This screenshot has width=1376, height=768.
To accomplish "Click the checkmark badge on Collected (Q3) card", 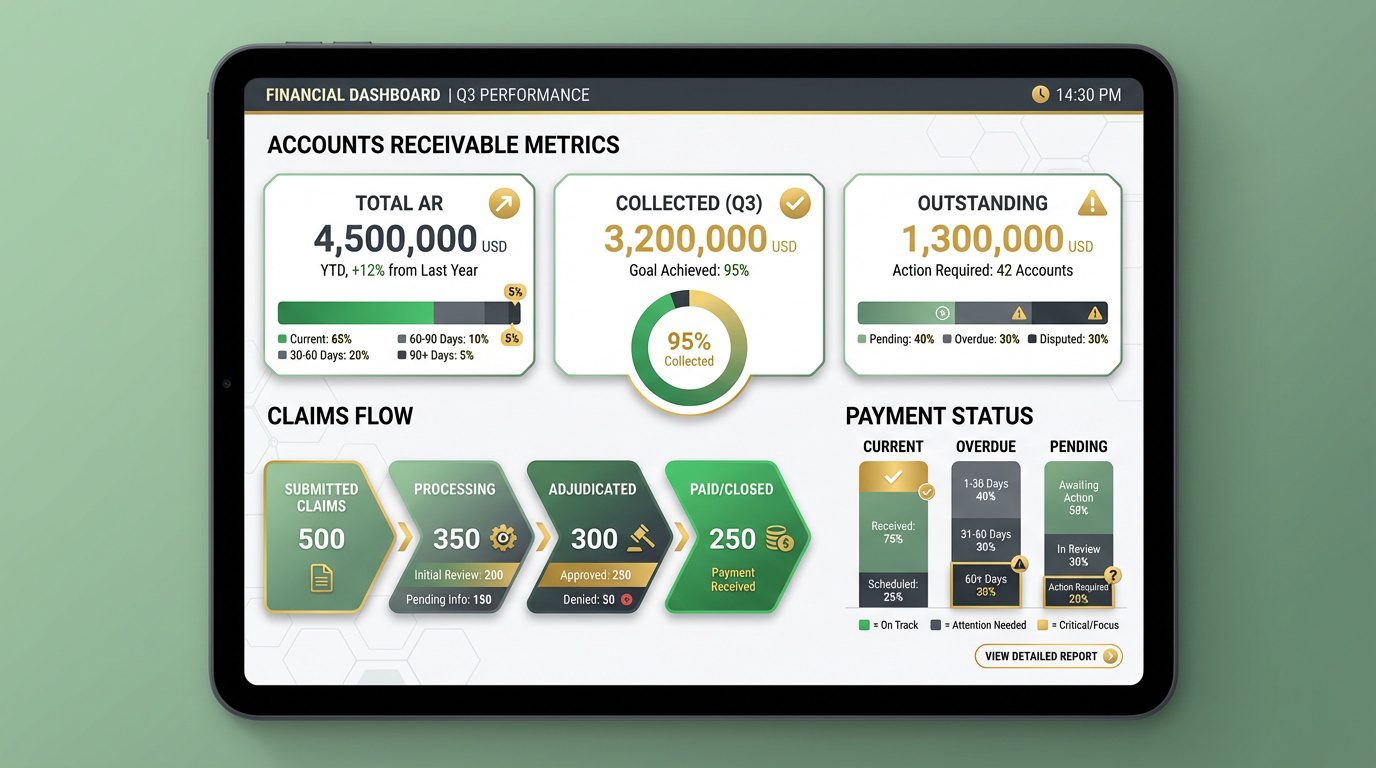I will coord(795,202).
